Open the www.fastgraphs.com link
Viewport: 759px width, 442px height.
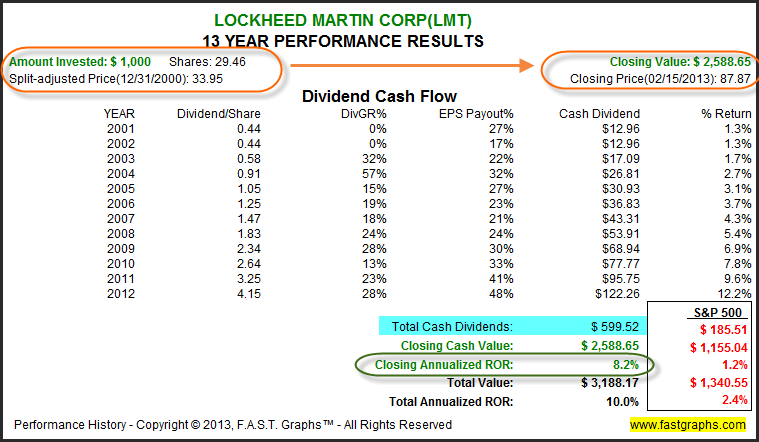point(687,425)
